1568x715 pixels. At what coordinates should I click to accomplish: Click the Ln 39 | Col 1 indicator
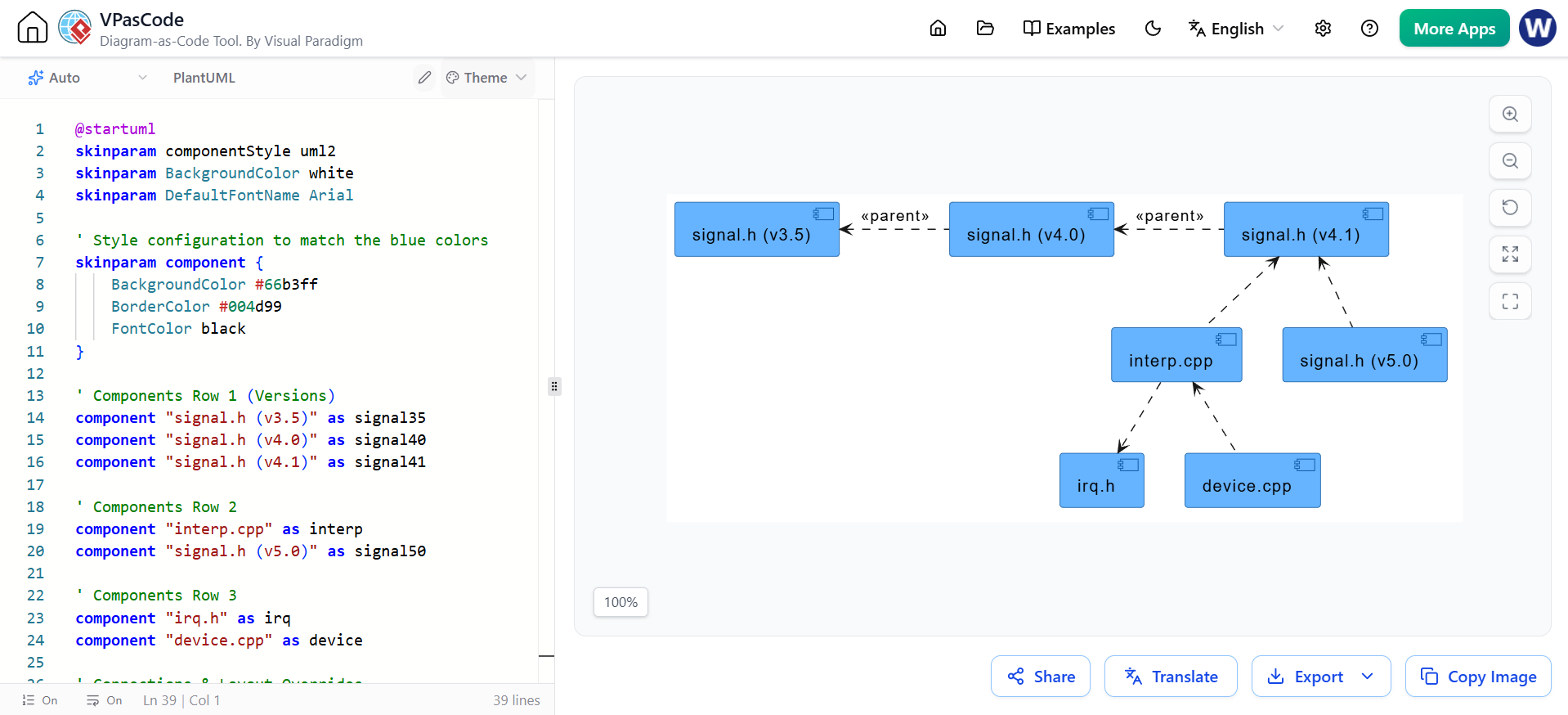point(181,700)
